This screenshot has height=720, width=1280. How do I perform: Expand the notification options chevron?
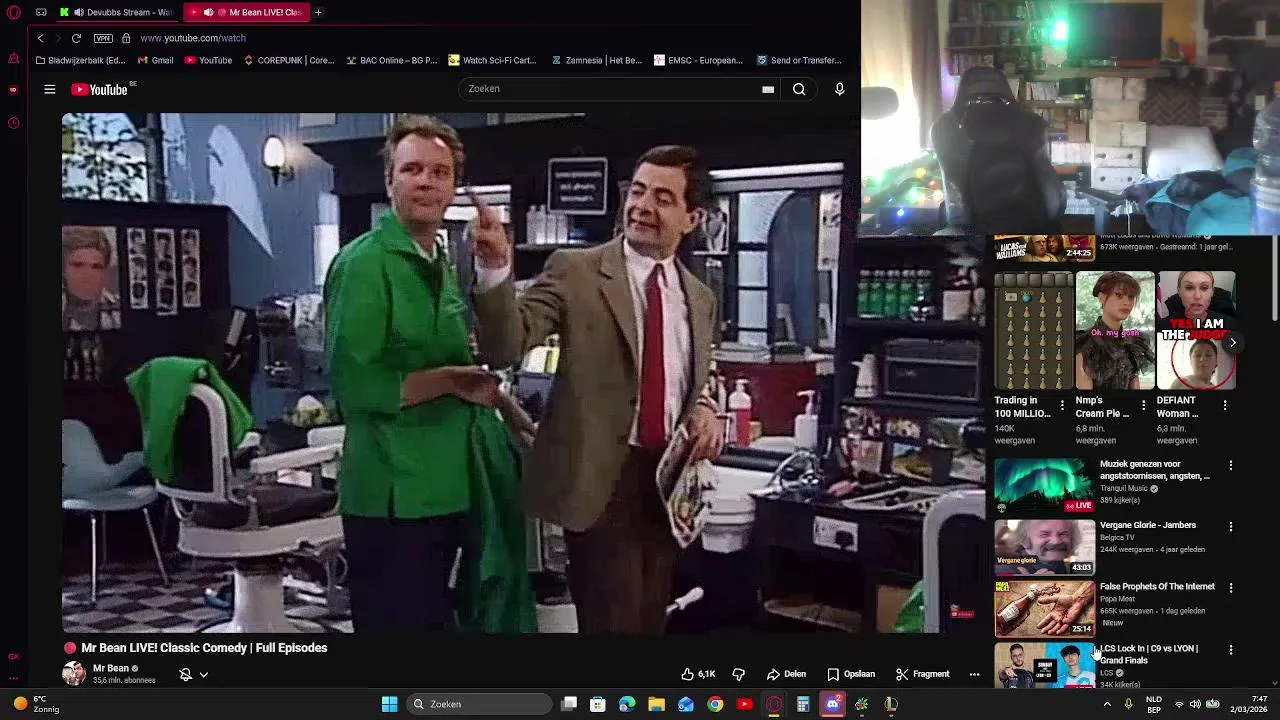coord(203,674)
